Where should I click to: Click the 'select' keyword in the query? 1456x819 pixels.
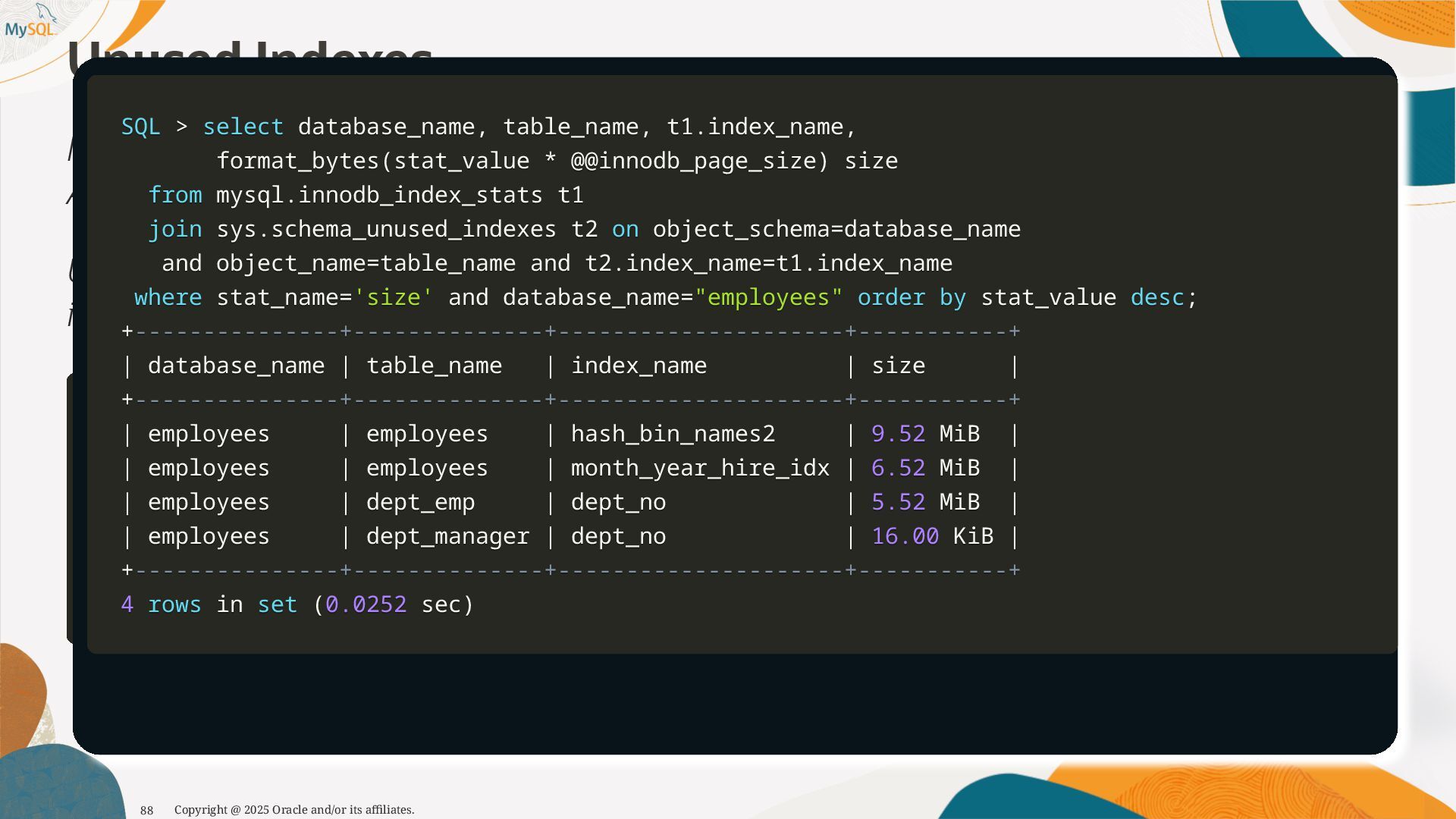click(243, 127)
